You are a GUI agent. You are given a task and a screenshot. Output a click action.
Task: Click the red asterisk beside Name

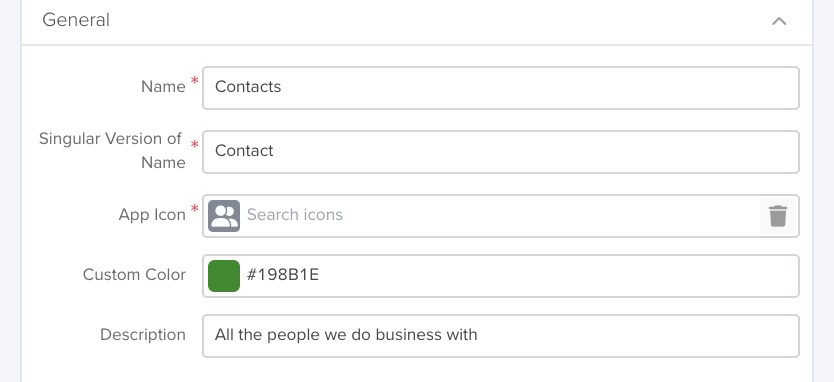195,80
